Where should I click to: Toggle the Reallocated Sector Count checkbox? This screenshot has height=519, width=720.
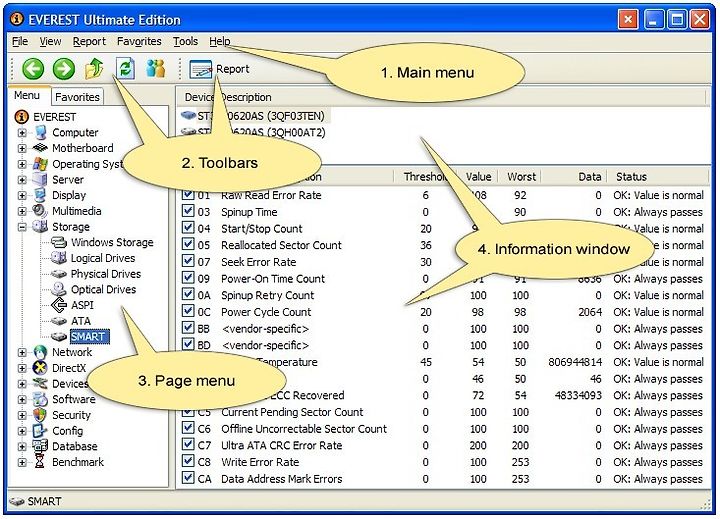point(188,244)
